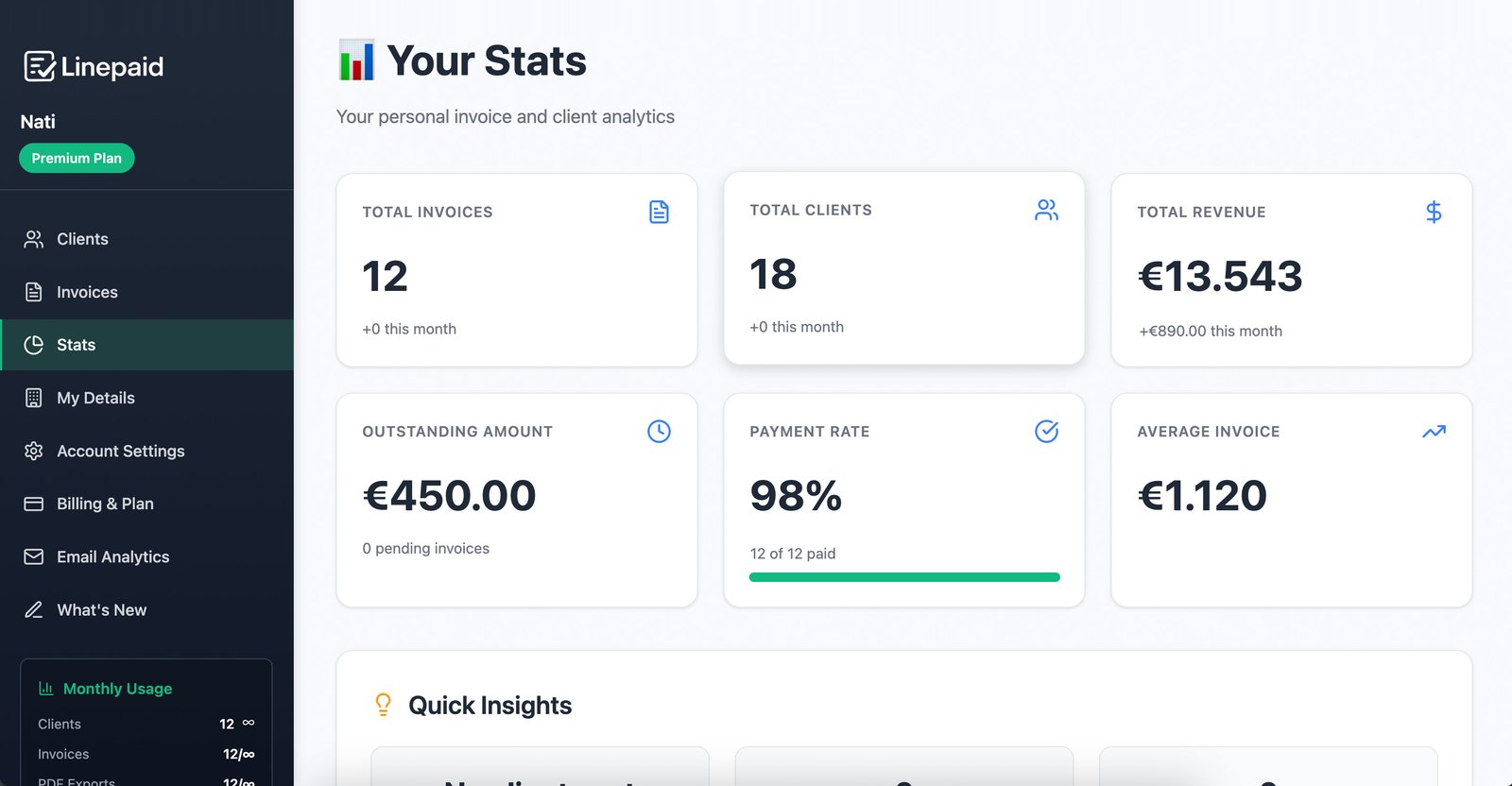The image size is (1512, 786).
Task: Select the Stats sidebar item
Action: [x=76, y=345]
